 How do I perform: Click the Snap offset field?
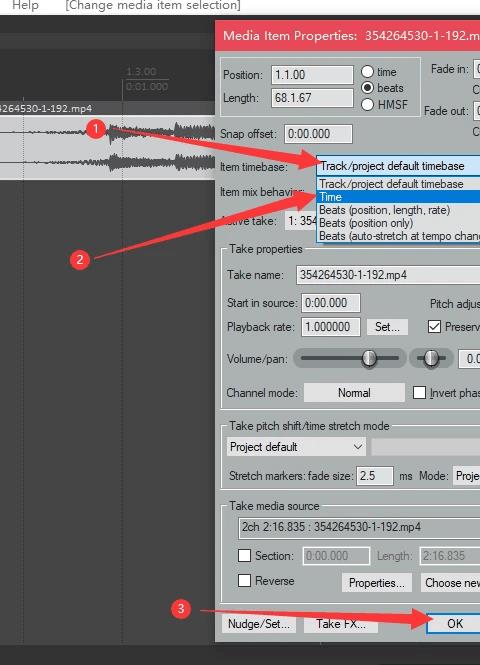318,134
